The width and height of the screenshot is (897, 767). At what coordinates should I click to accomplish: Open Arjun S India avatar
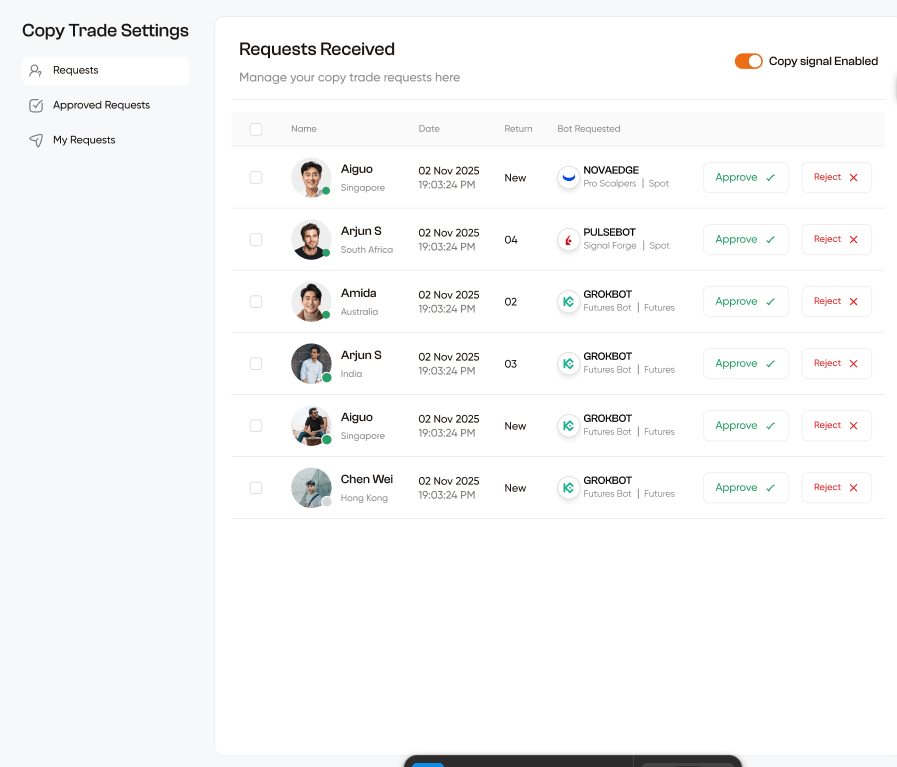point(311,364)
